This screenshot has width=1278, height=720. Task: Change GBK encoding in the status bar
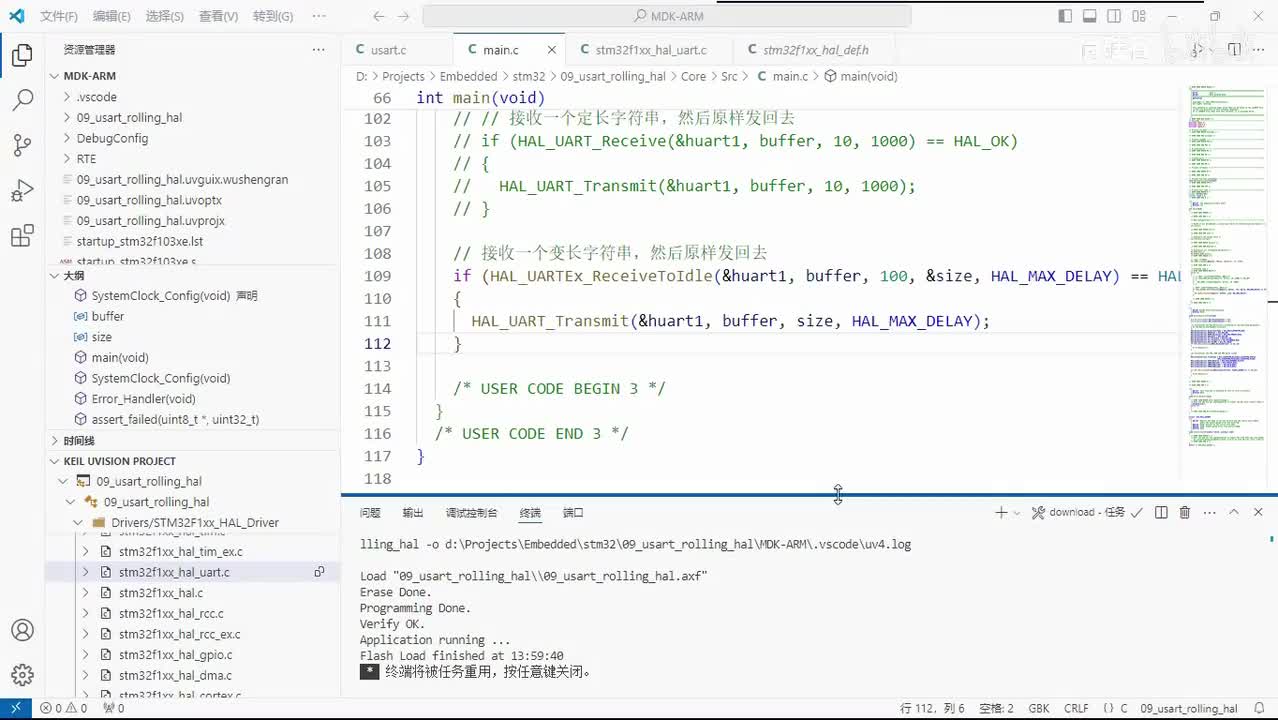click(x=1039, y=708)
